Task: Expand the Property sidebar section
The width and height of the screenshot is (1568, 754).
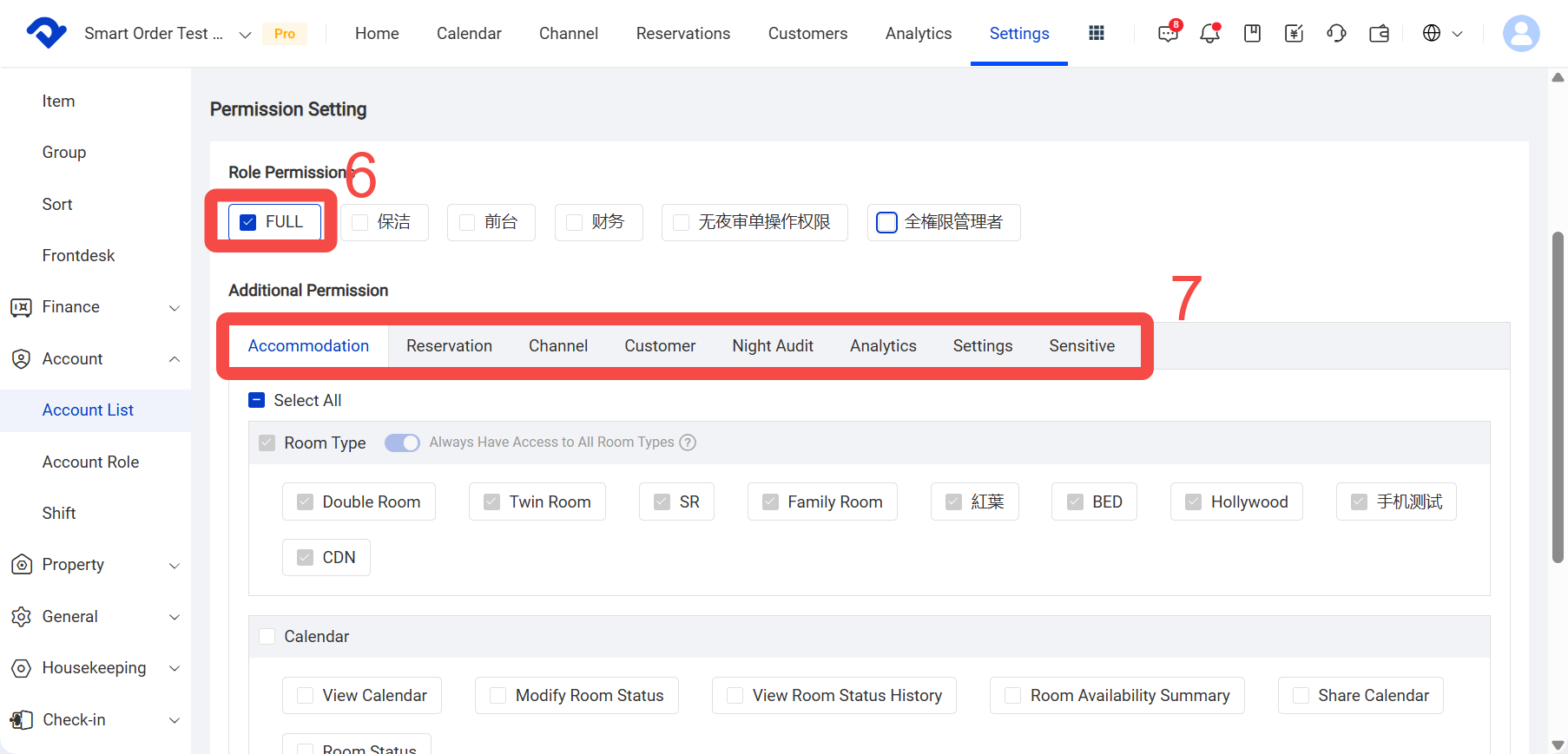Action: click(x=175, y=566)
